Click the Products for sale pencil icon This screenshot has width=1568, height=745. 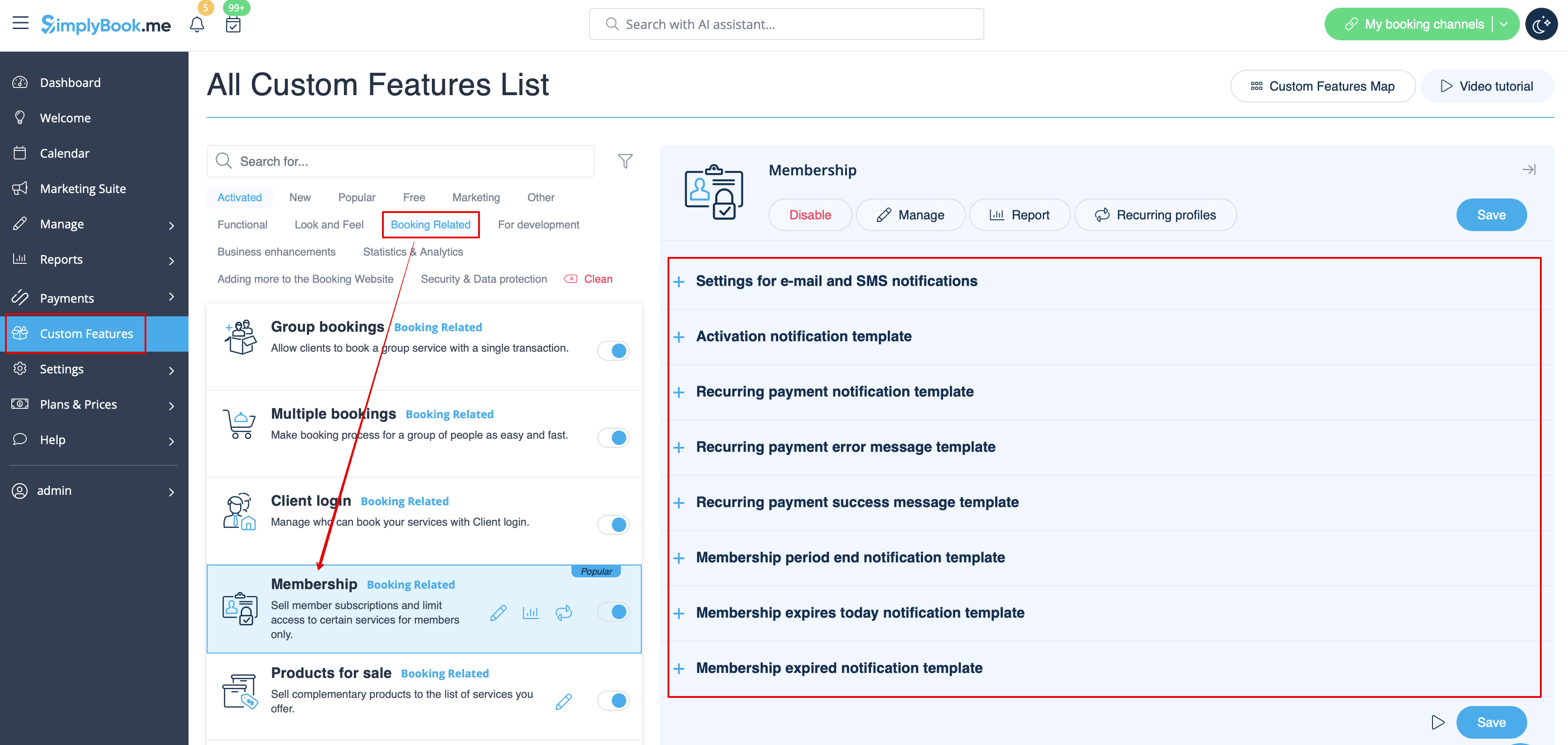coord(564,701)
